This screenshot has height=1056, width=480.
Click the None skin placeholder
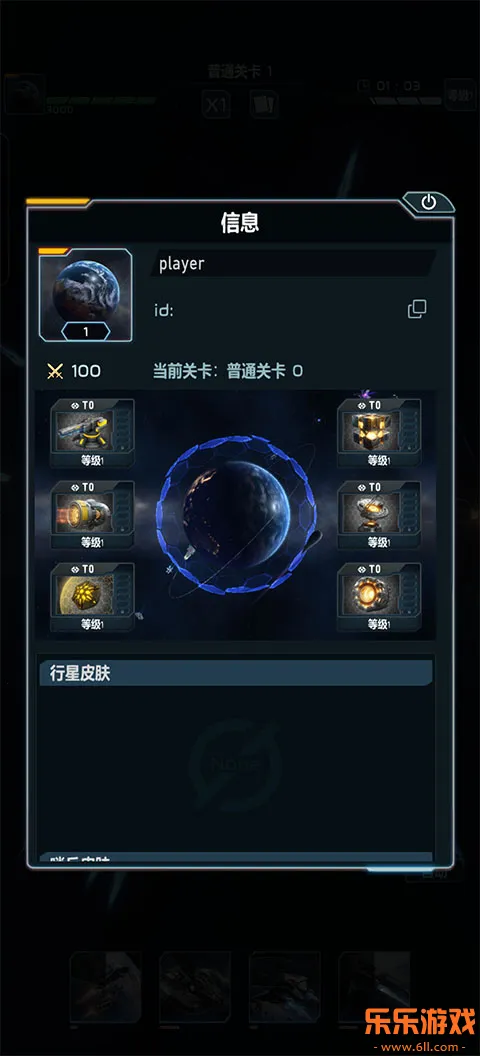tap(234, 765)
